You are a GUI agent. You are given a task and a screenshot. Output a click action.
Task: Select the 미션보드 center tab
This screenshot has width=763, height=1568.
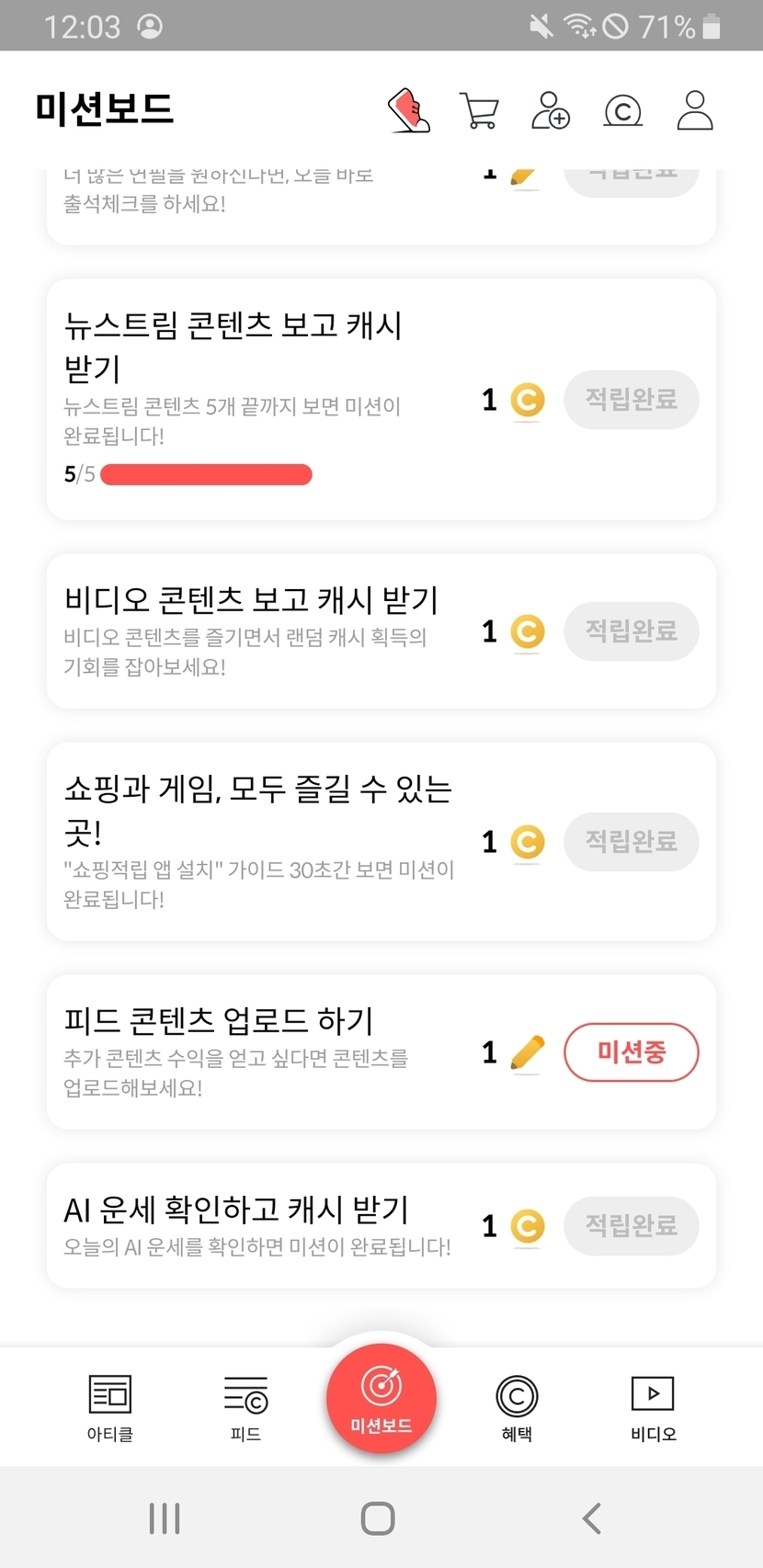pos(381,1399)
